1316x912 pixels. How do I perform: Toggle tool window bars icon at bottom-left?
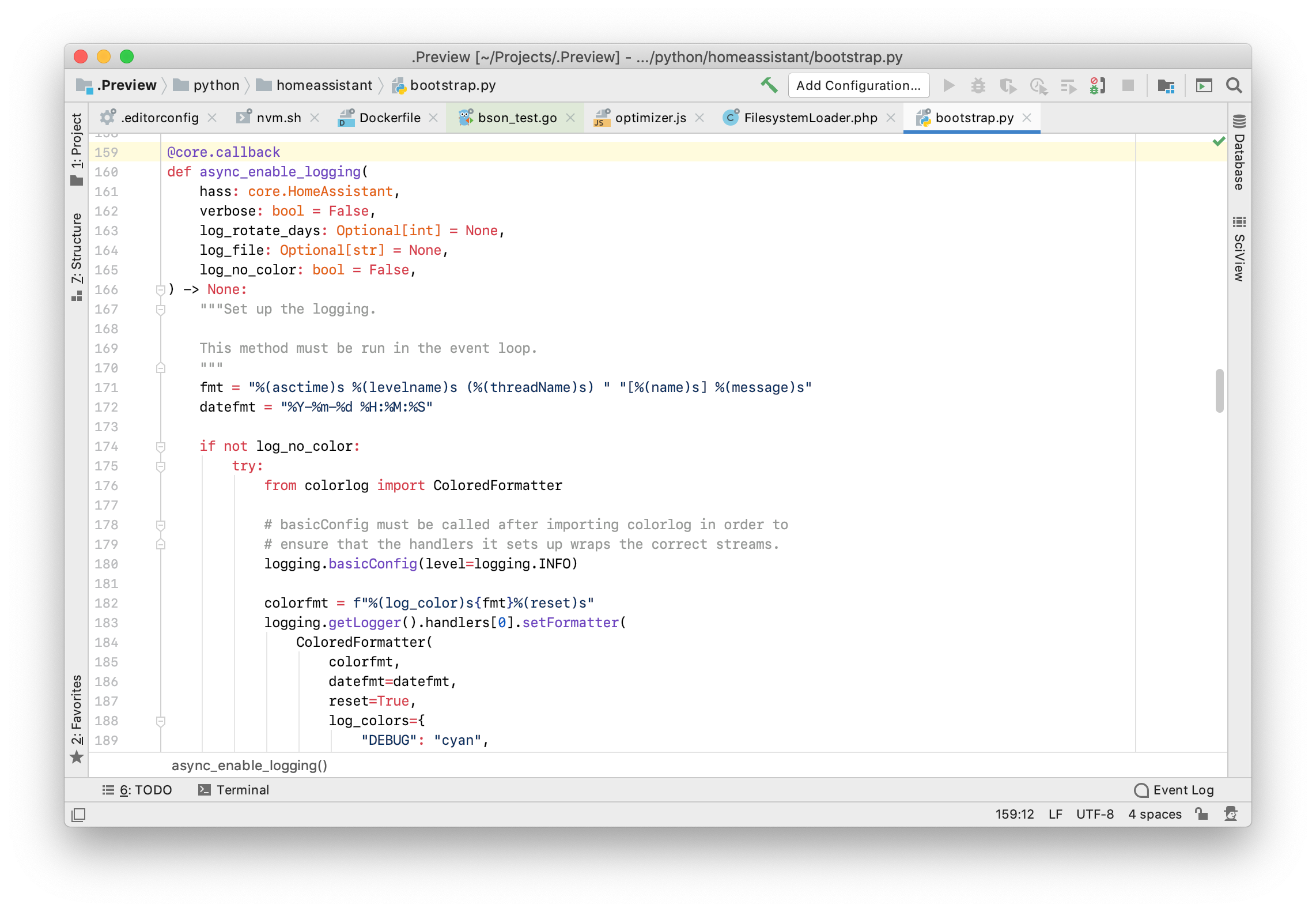[78, 815]
